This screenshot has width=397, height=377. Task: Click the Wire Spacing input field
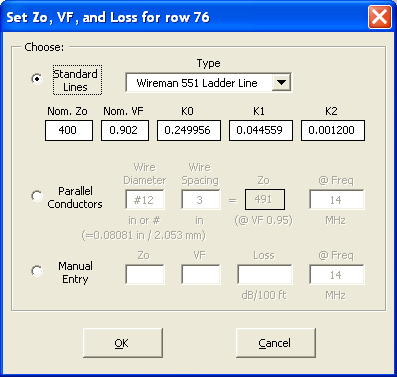(x=201, y=200)
